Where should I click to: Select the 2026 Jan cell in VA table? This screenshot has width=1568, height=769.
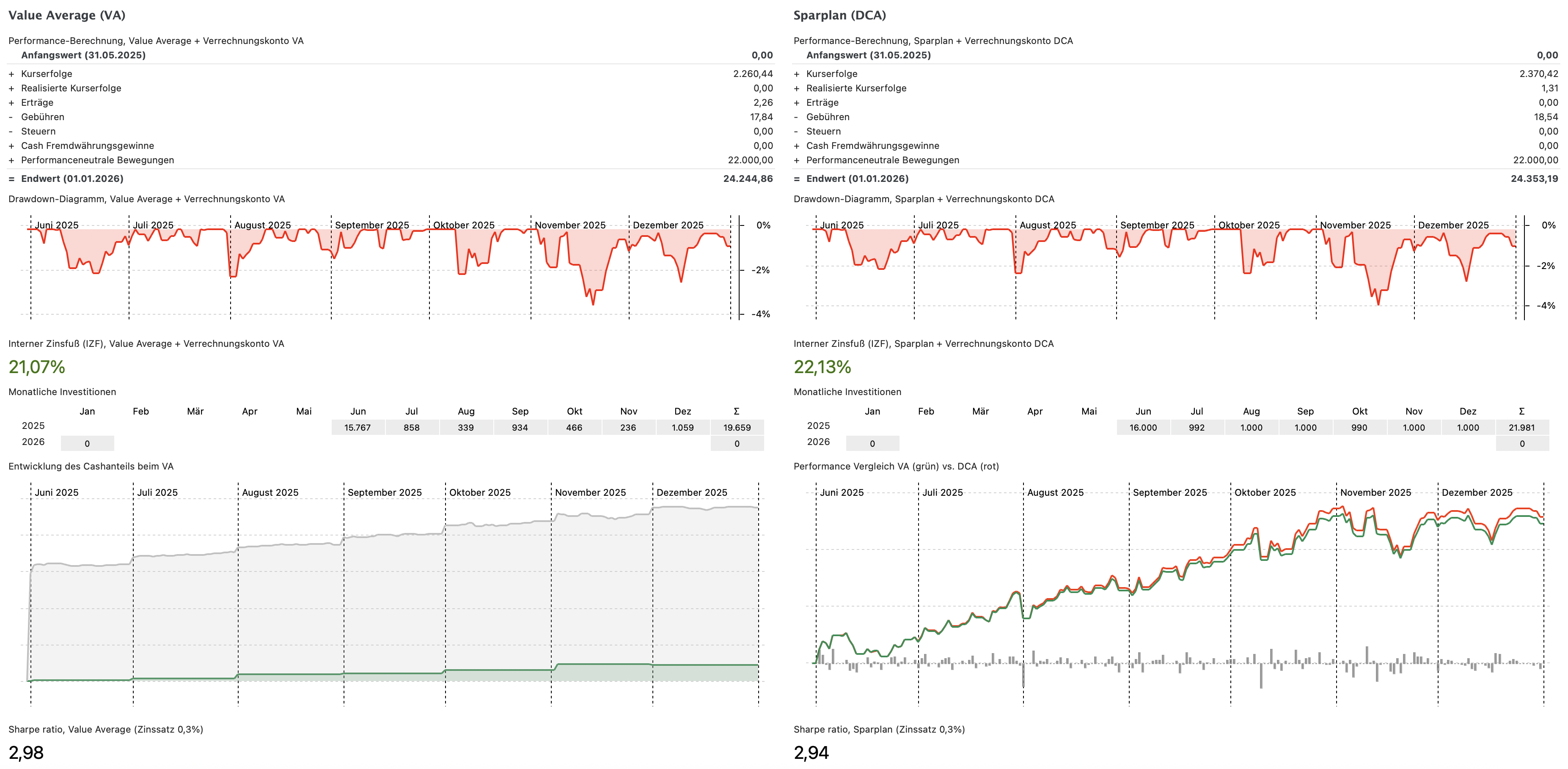(87, 444)
